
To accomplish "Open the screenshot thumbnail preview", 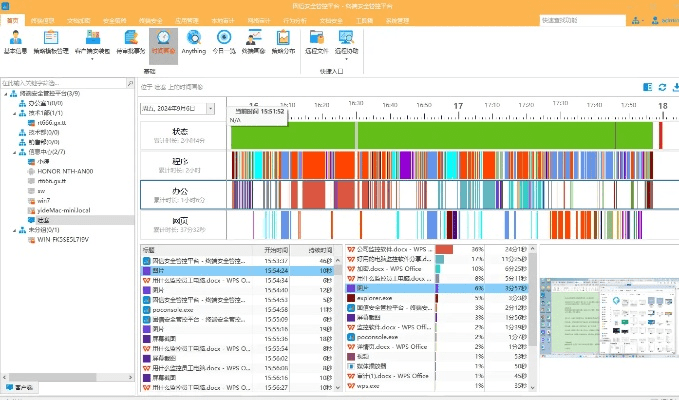I will coord(609,315).
